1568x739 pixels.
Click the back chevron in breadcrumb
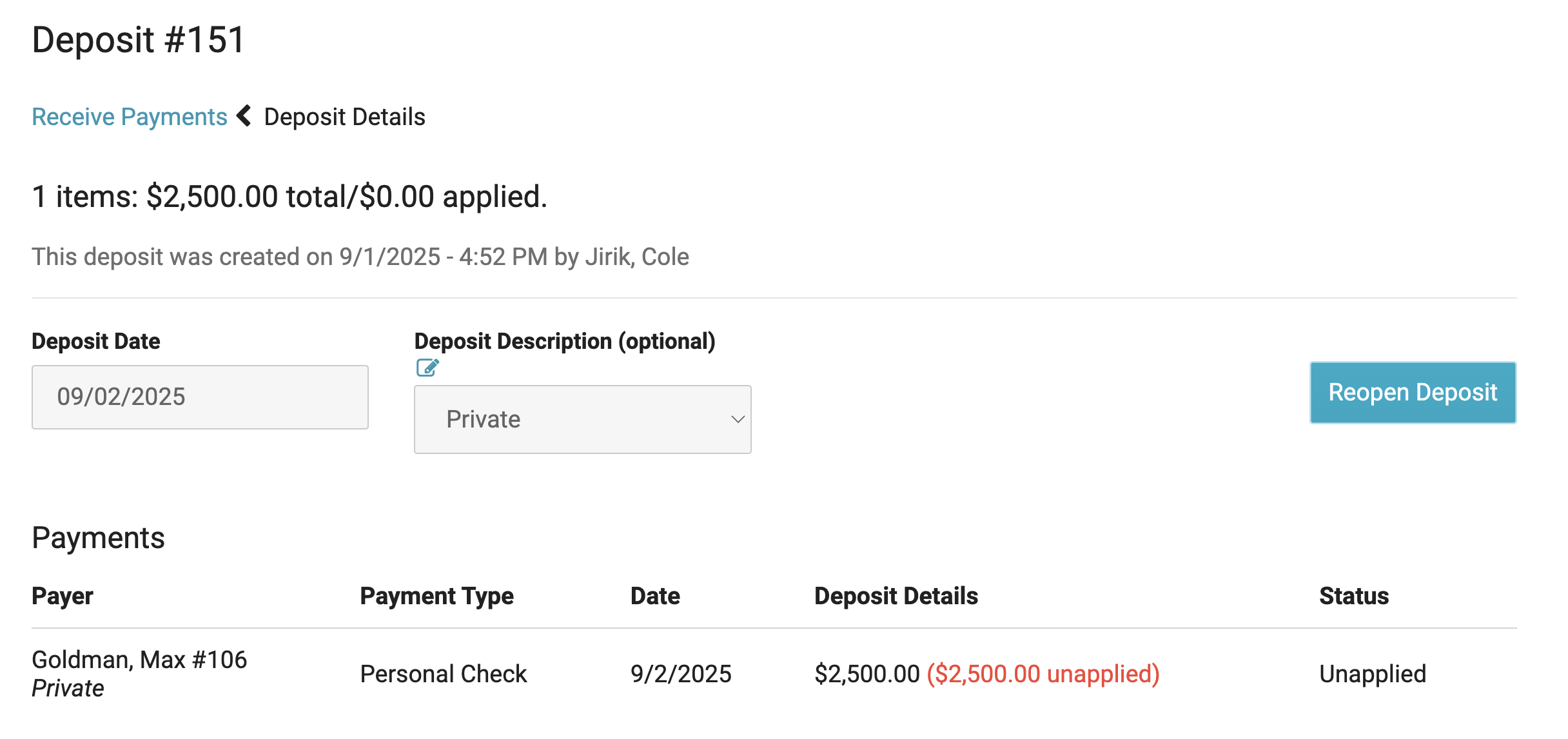pyautogui.click(x=244, y=116)
